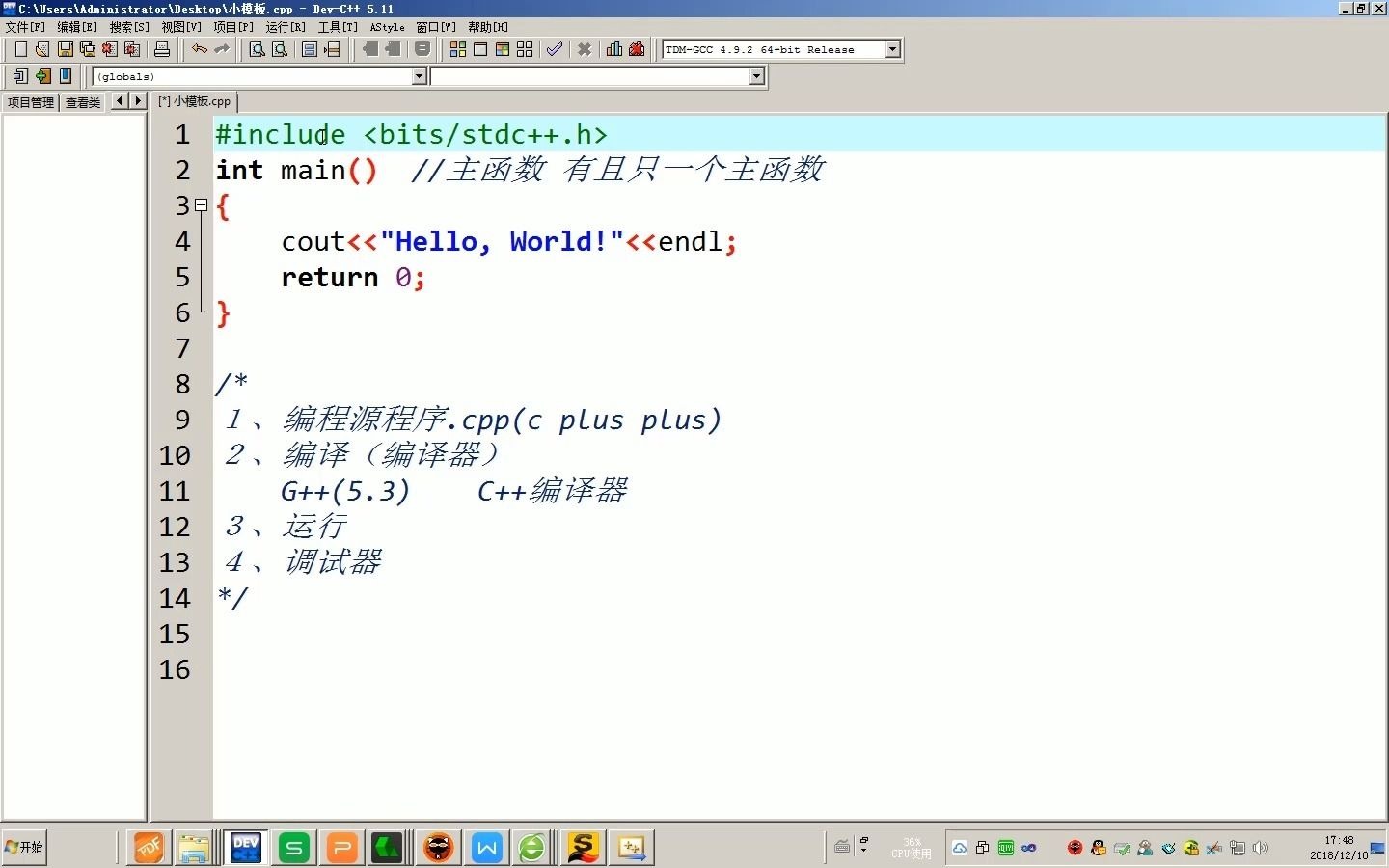This screenshot has width=1389, height=868.
Task: Click the blue W (WPS Writer) taskbar icon
Action: [487, 848]
